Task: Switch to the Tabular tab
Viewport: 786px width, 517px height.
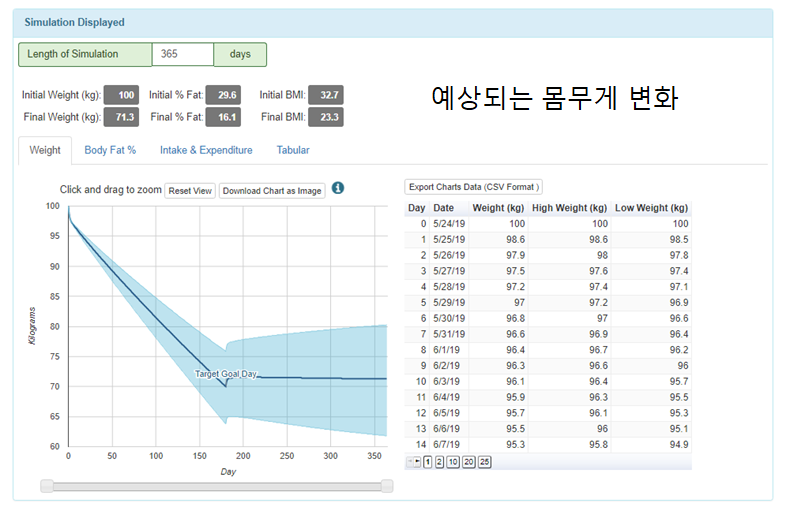Action: pyautogui.click(x=293, y=150)
